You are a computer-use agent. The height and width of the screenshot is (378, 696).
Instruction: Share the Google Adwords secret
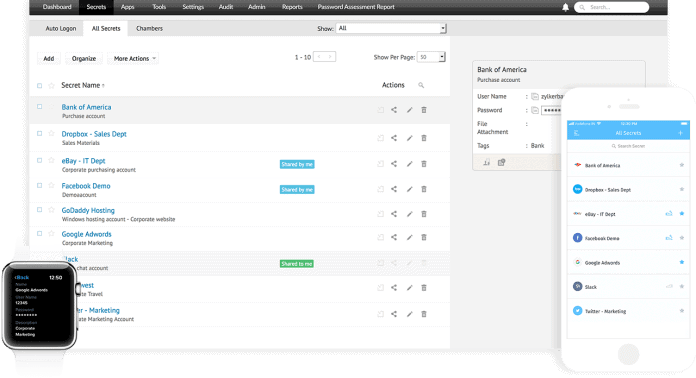pos(394,237)
